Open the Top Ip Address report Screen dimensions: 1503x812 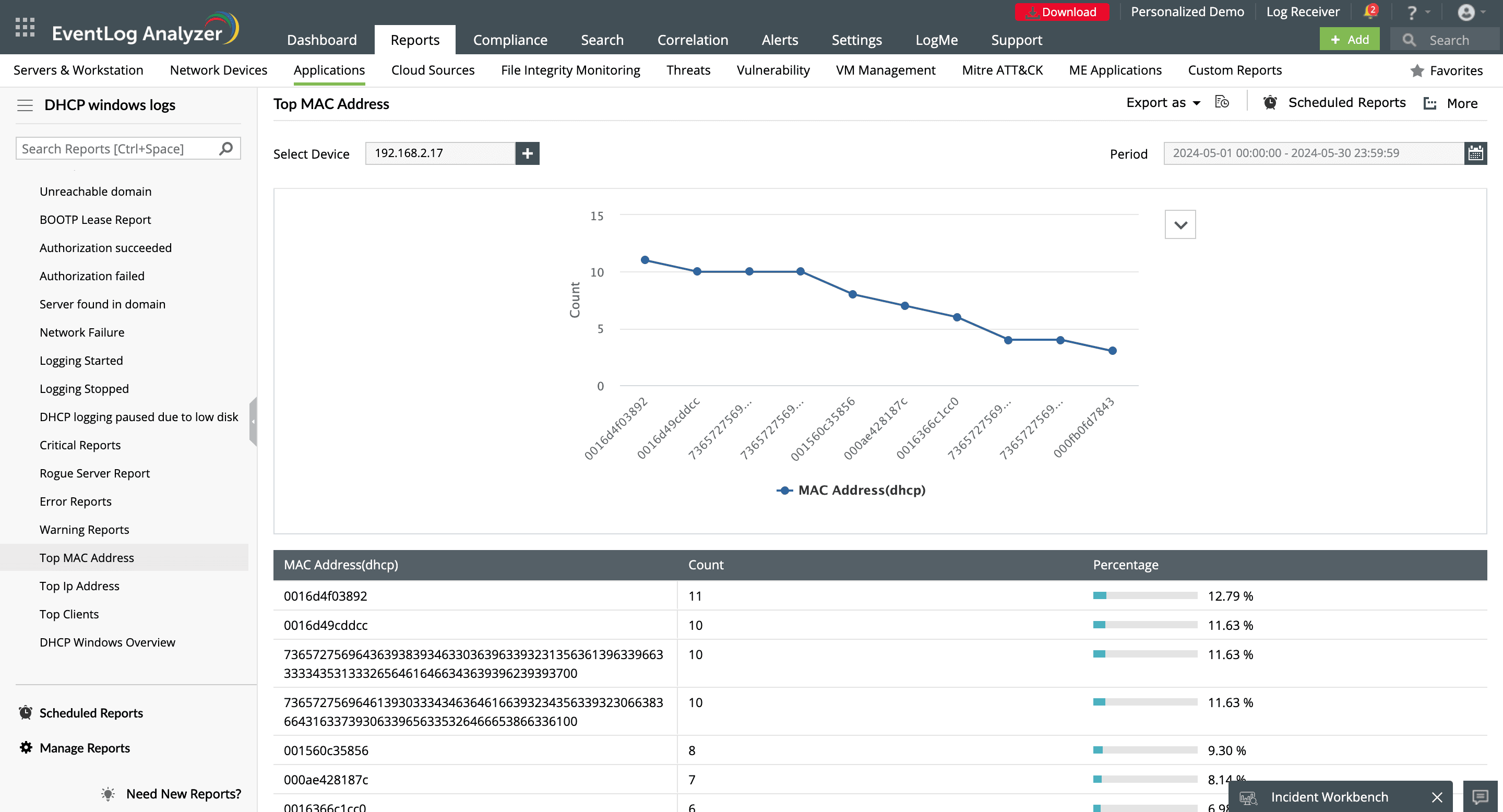pyautogui.click(x=79, y=586)
